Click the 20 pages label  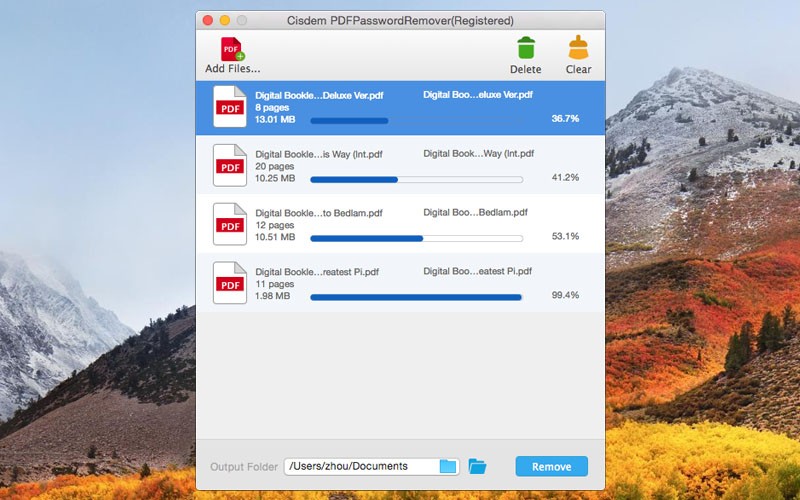coord(274,166)
